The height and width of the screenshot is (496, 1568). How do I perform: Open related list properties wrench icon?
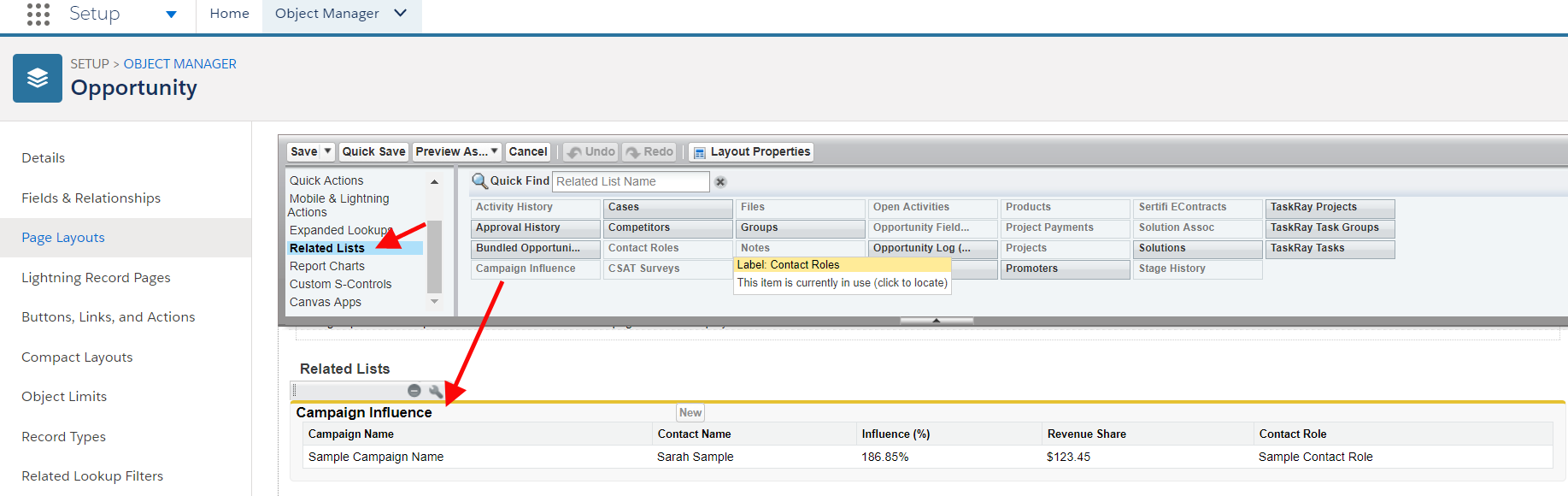click(436, 391)
